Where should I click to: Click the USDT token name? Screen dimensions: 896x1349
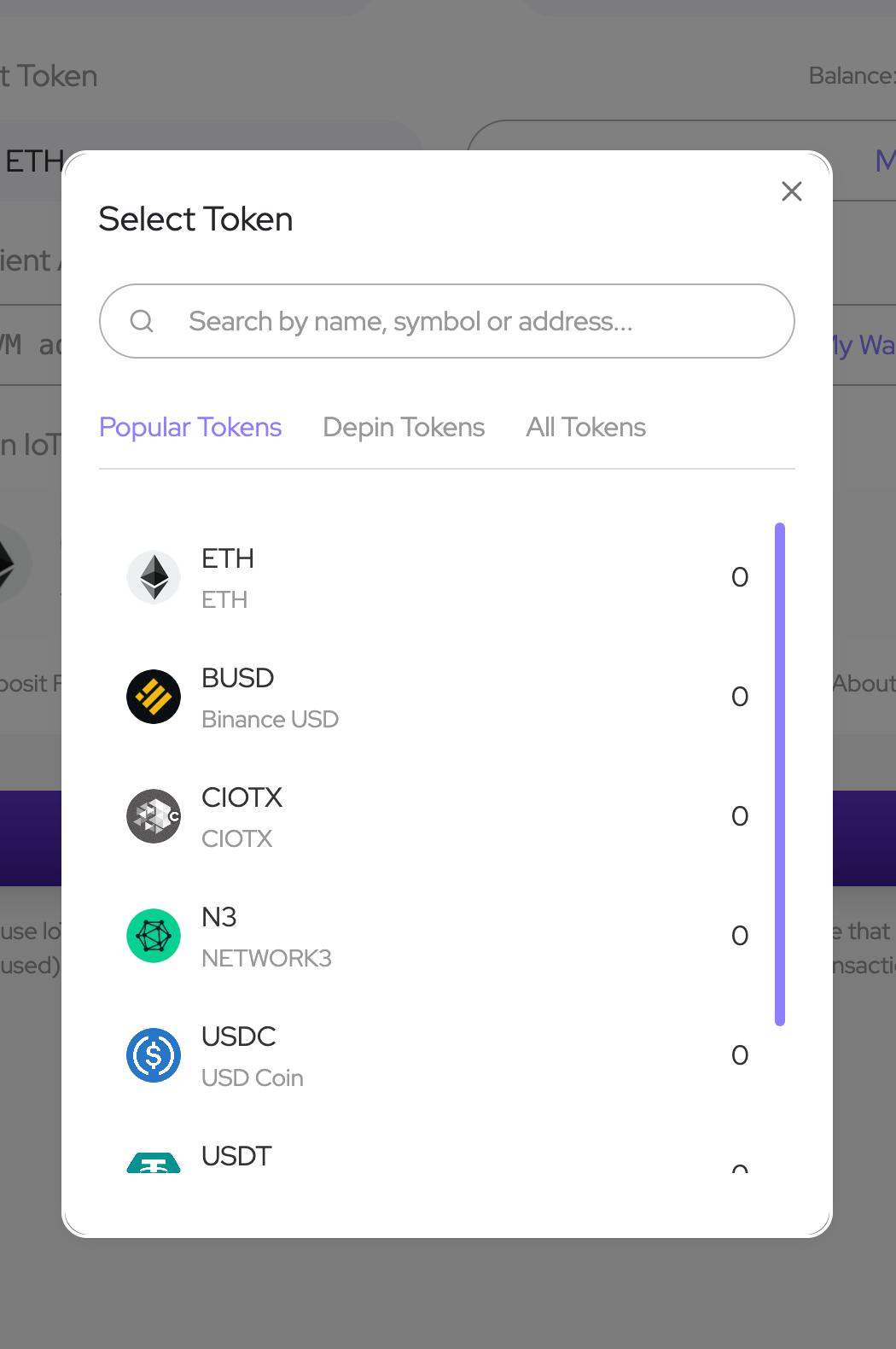(x=236, y=1156)
